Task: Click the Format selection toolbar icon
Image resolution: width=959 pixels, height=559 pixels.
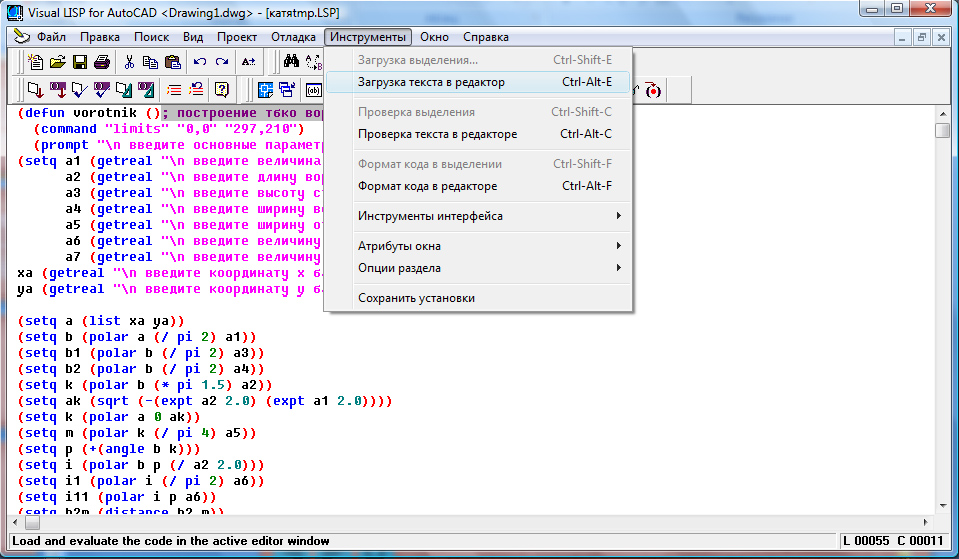Action: [x=146, y=91]
